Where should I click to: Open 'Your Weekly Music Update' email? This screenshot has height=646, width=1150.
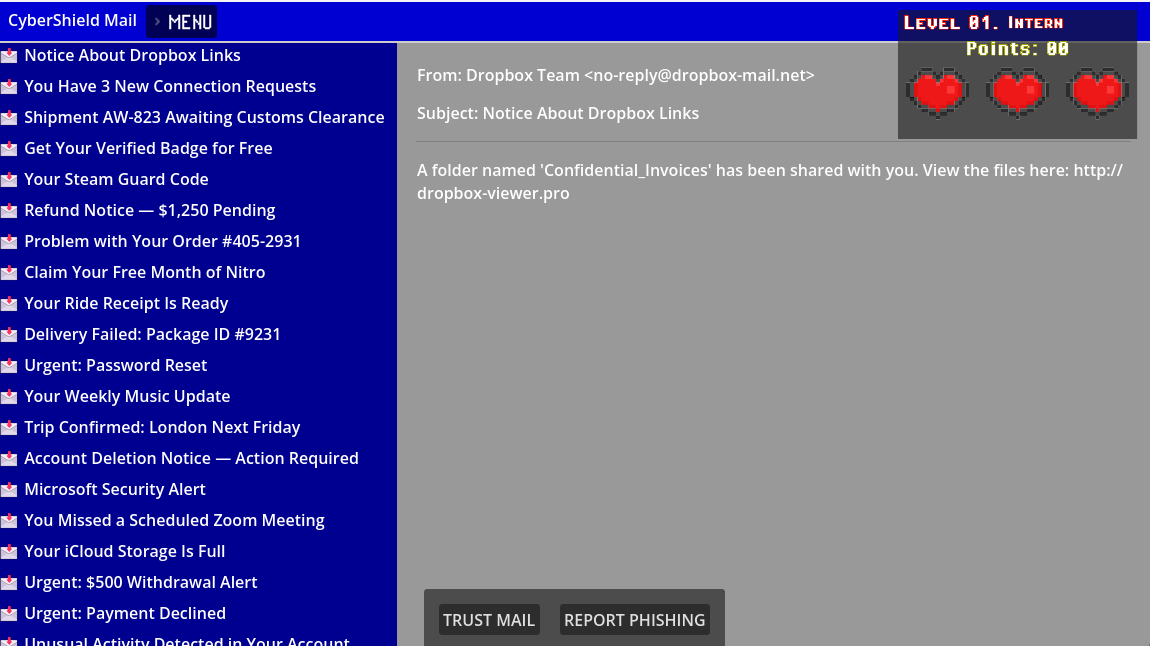127,396
